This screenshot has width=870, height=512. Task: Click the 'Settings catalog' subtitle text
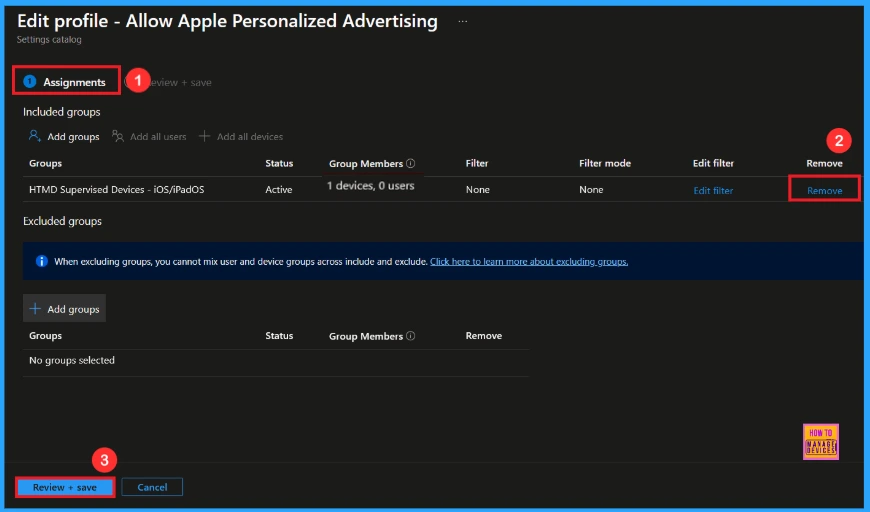point(49,39)
